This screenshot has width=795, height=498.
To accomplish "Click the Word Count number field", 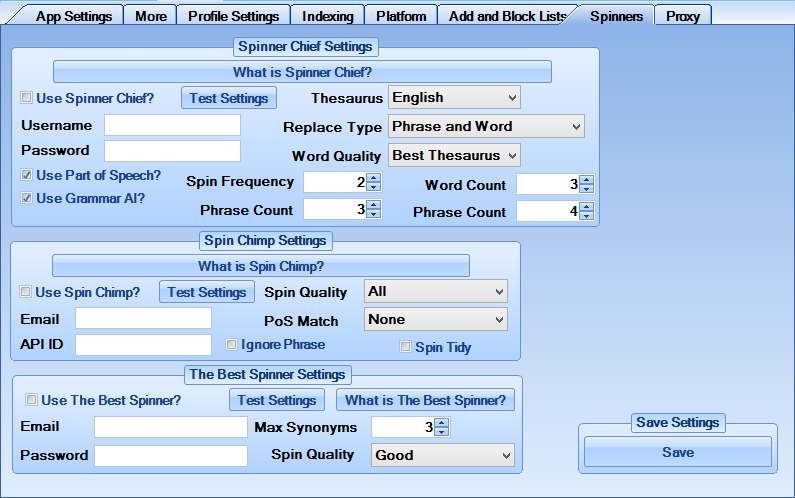I will 548,184.
